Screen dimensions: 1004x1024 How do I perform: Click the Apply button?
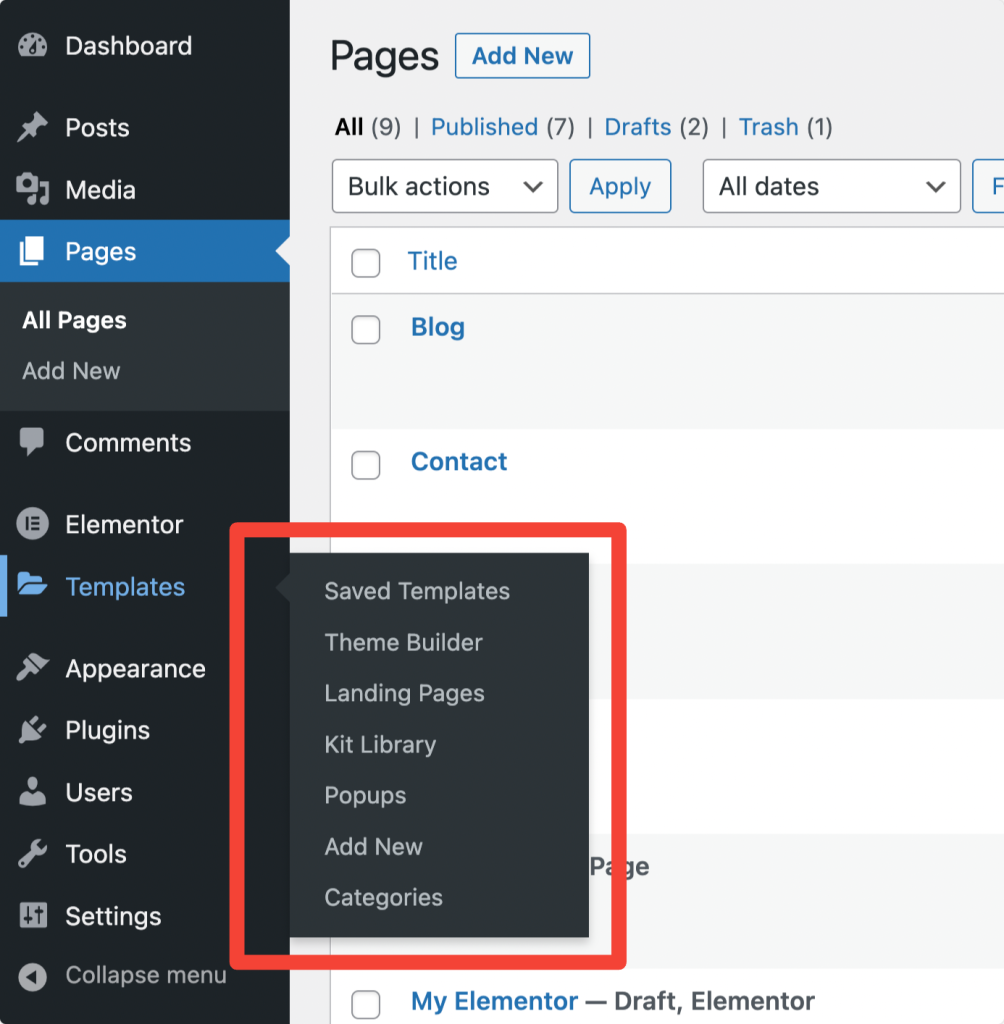coord(620,186)
